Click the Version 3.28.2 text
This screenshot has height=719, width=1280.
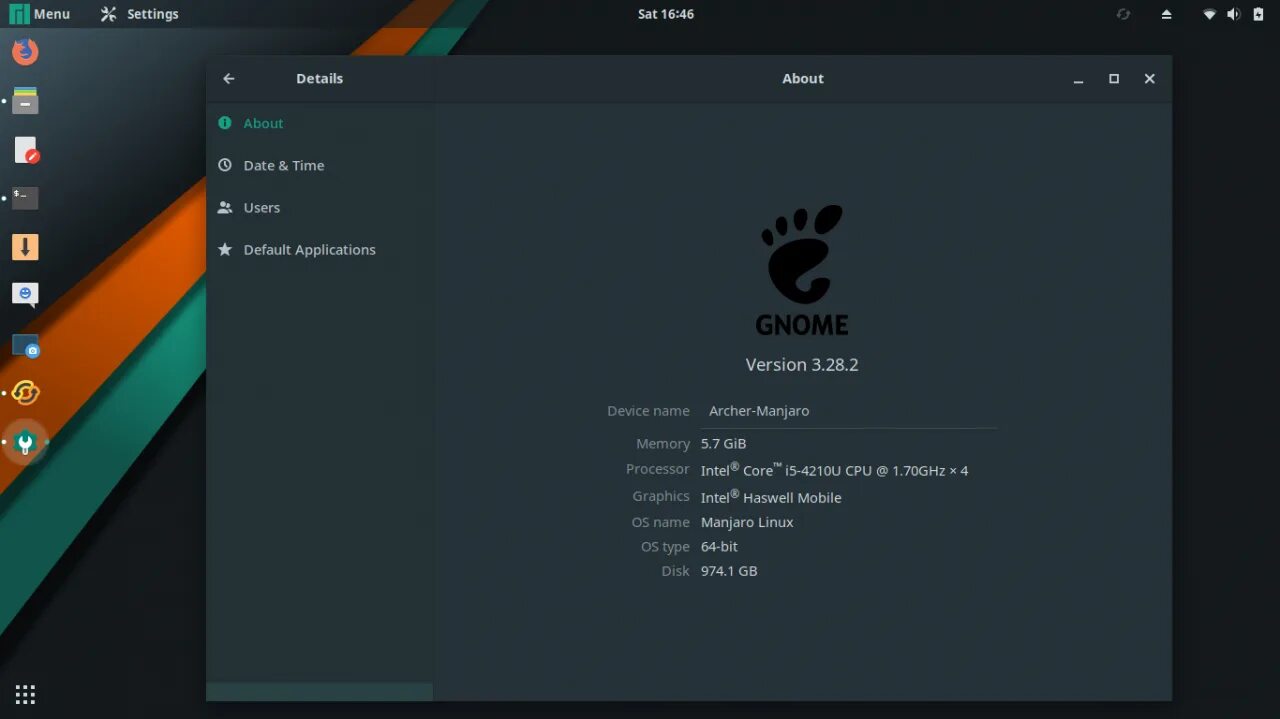pyautogui.click(x=802, y=365)
